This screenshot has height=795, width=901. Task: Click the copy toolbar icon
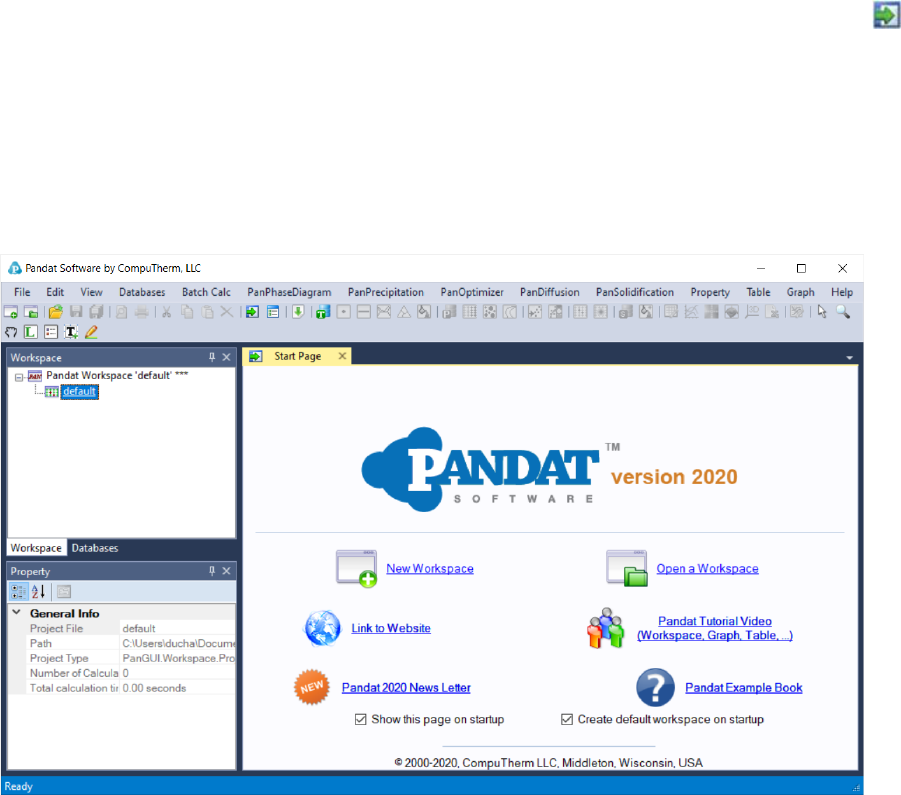pyautogui.click(x=187, y=312)
